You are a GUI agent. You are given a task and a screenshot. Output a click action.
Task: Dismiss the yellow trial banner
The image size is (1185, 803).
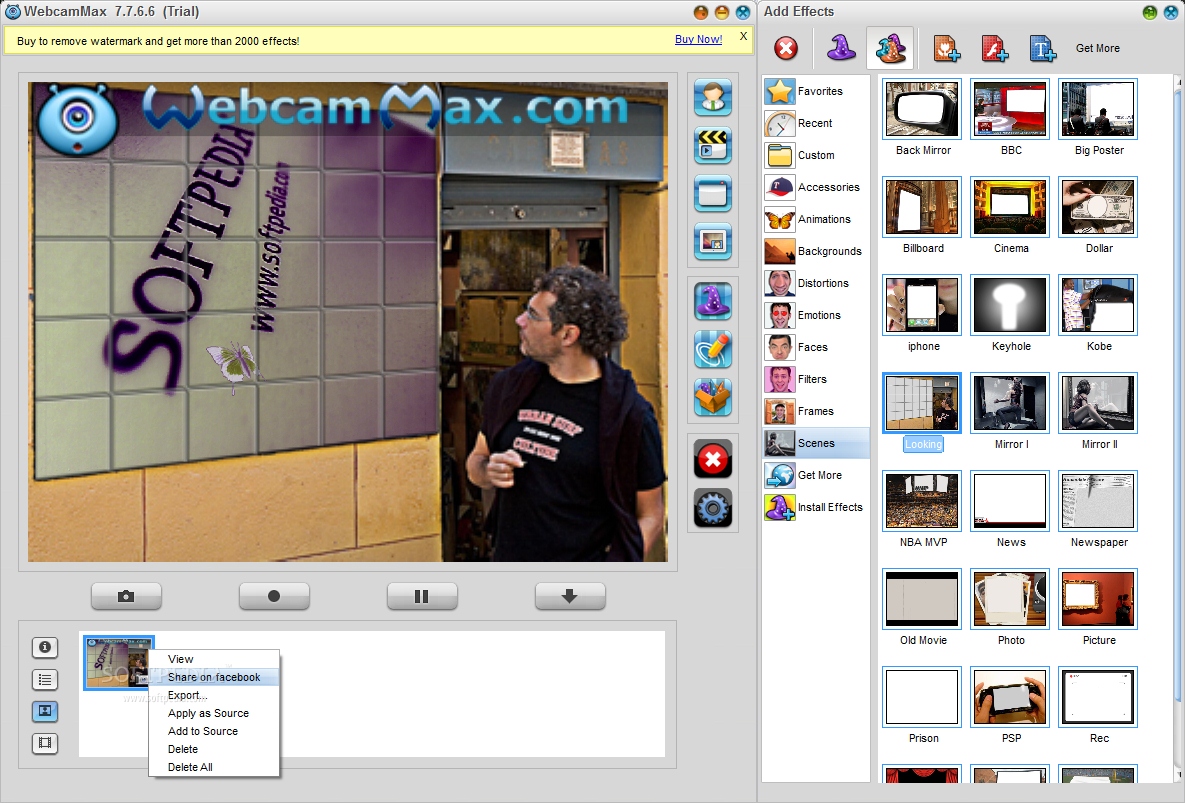[x=743, y=36]
